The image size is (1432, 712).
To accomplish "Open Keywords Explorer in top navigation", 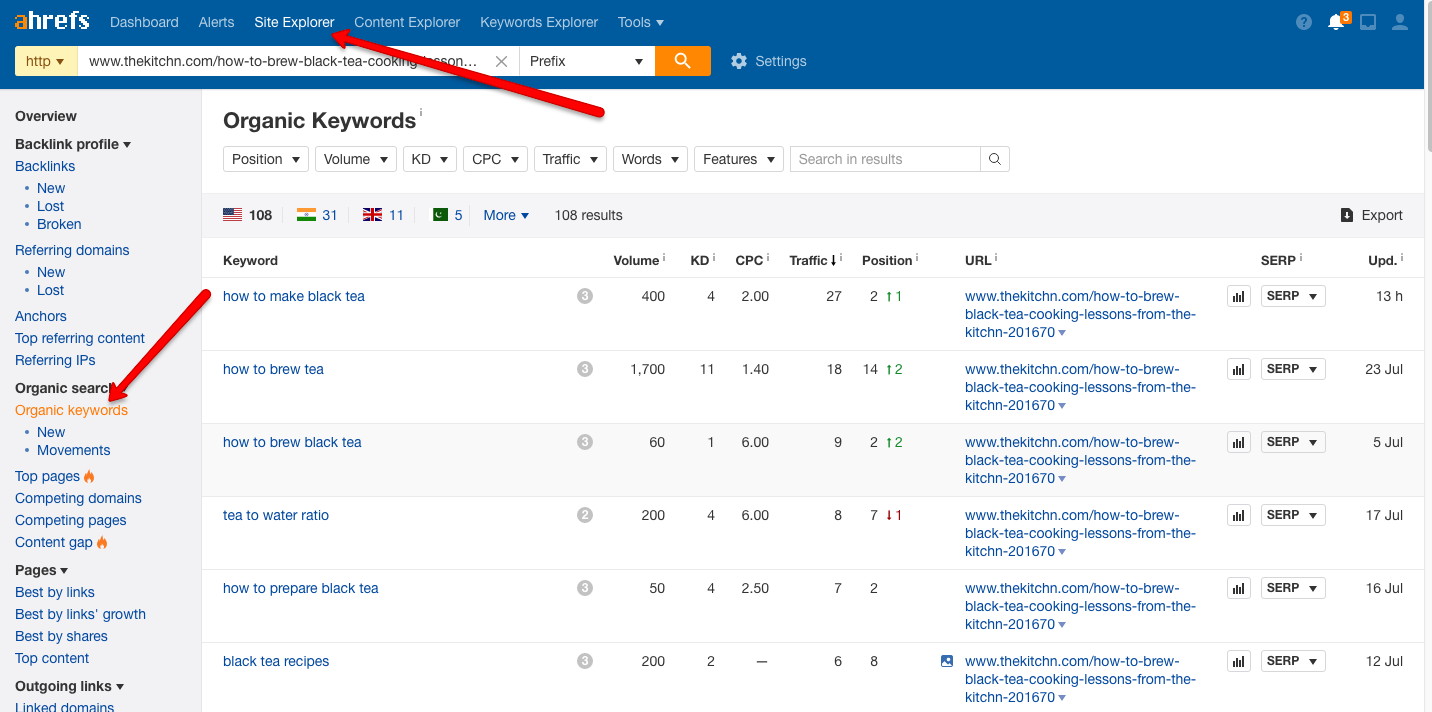I will (539, 22).
